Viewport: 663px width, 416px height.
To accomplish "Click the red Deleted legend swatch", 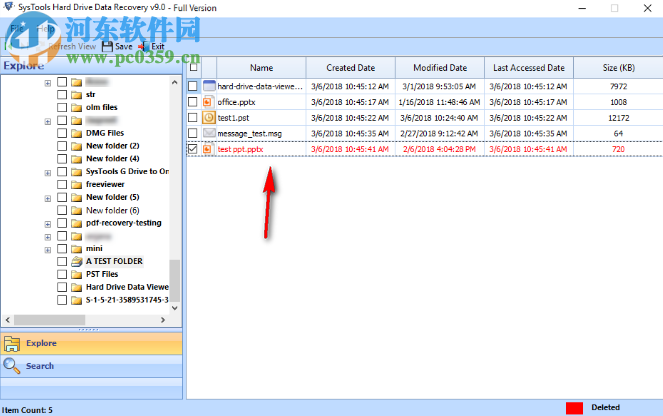I will coord(574,408).
